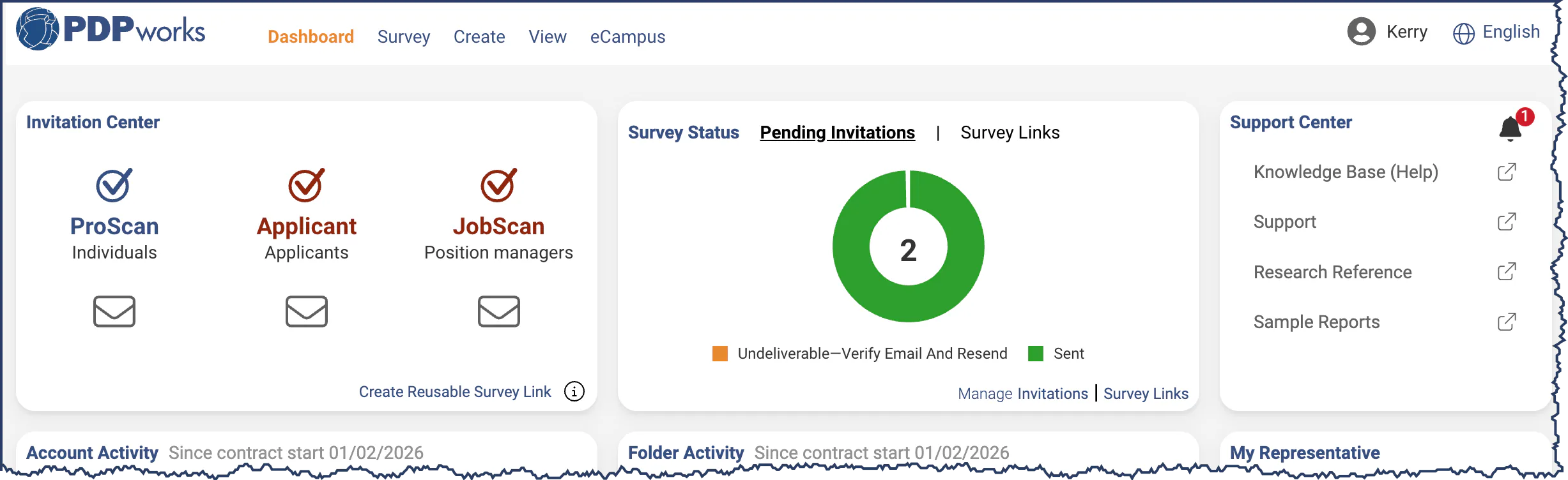Open the Research Reference link

coord(1333,272)
